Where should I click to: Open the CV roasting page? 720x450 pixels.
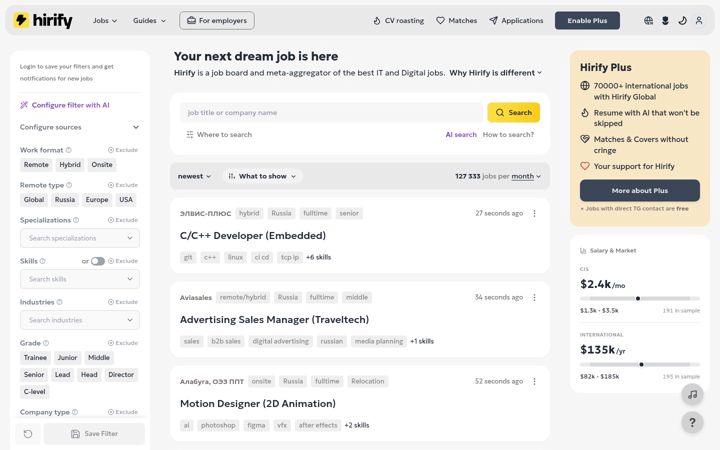[398, 21]
